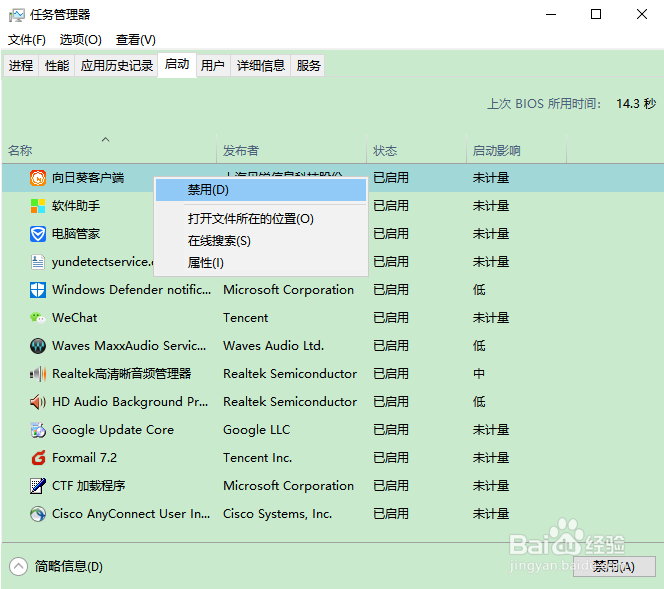The height and width of the screenshot is (589, 664).
Task: Click the 软件助手 colorful icon
Action: (38, 206)
